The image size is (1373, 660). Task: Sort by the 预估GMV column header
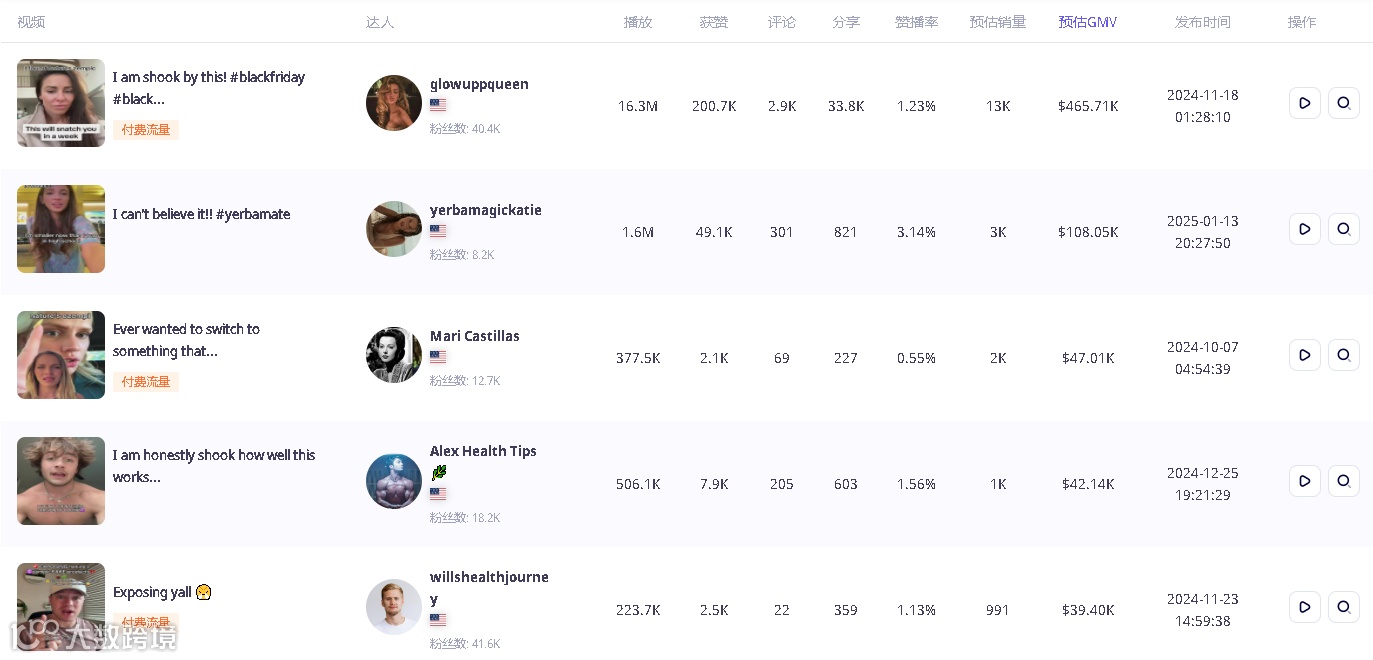coord(1087,22)
